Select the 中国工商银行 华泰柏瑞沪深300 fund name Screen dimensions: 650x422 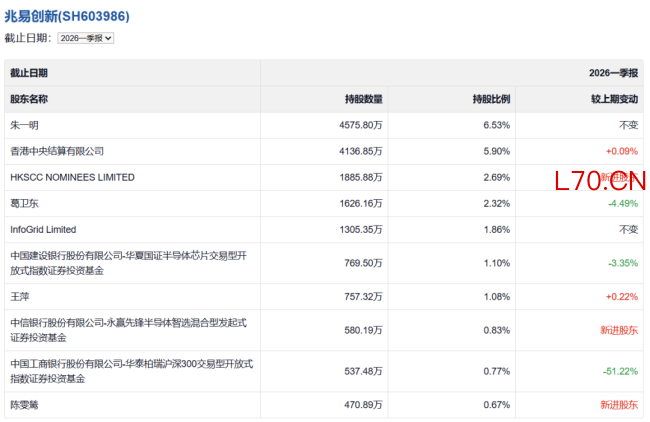(132, 371)
